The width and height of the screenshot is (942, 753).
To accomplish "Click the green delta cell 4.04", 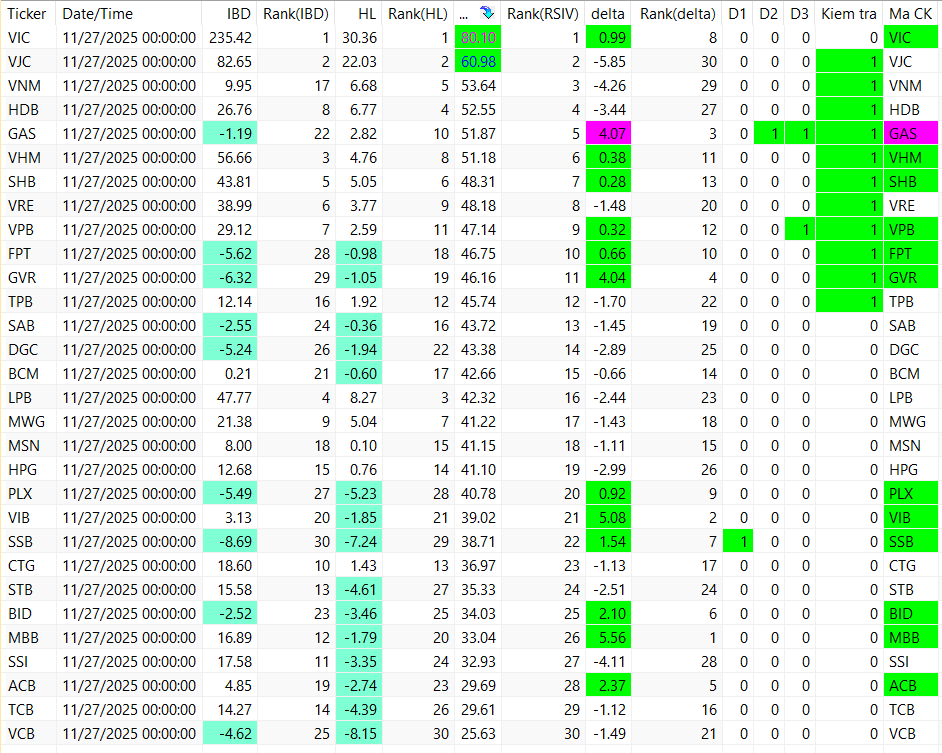I will (x=609, y=278).
